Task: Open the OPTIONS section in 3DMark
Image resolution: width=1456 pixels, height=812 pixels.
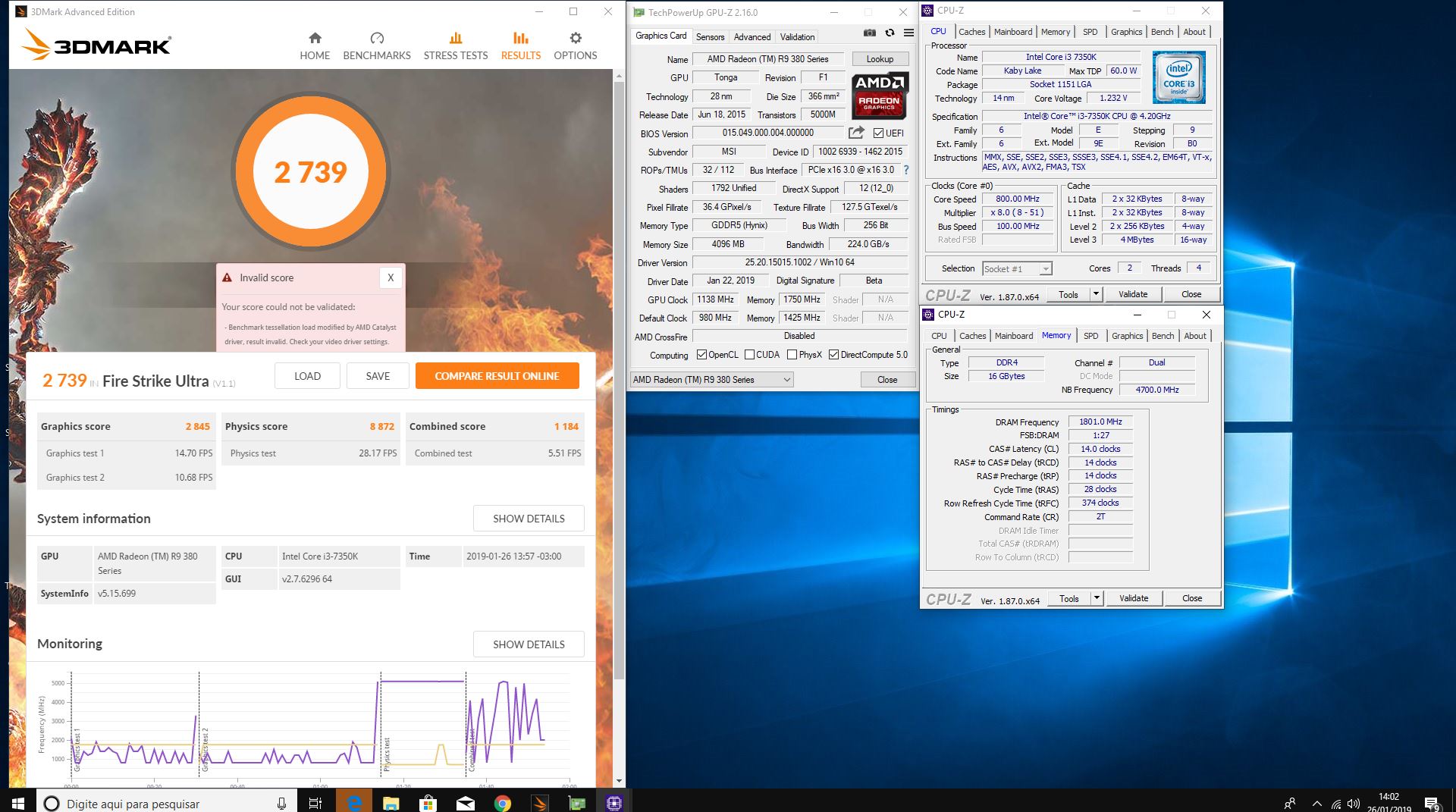Action: point(576,45)
